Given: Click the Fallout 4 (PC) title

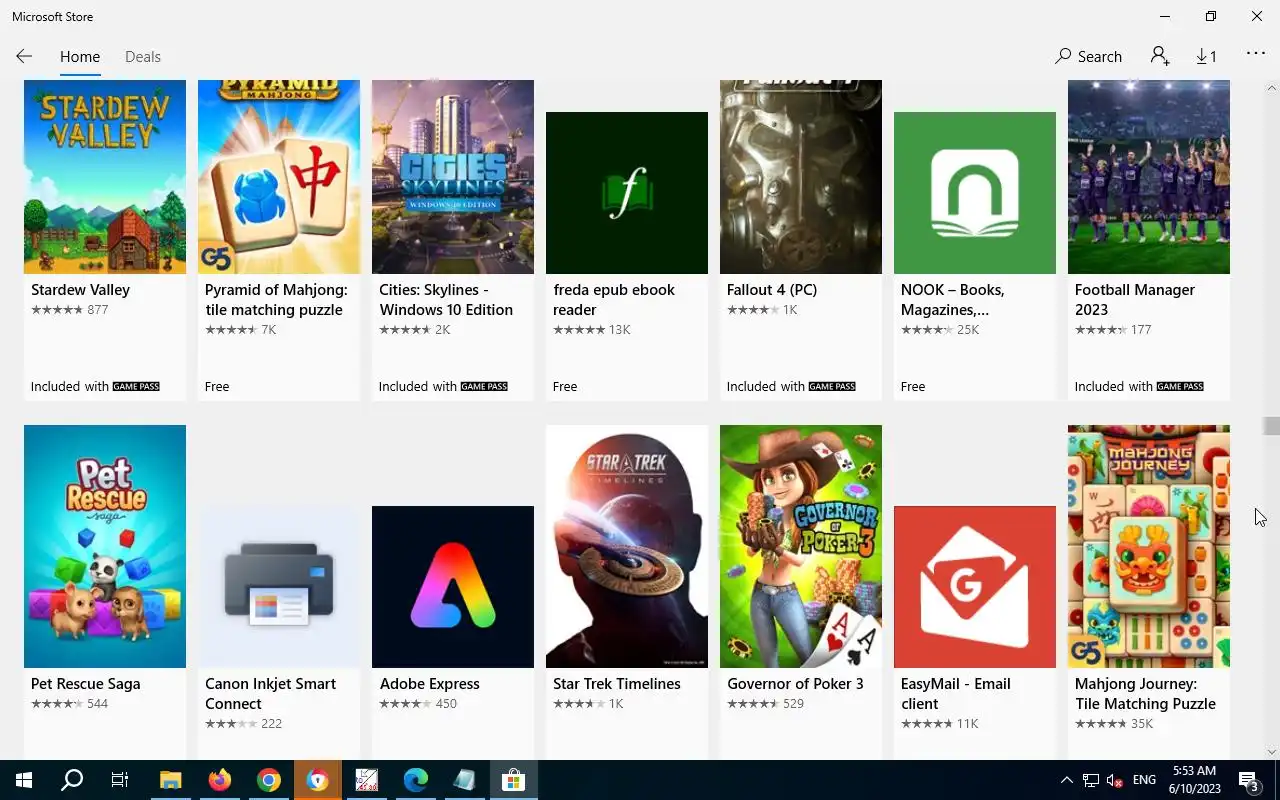Looking at the screenshot, I should 772,290.
